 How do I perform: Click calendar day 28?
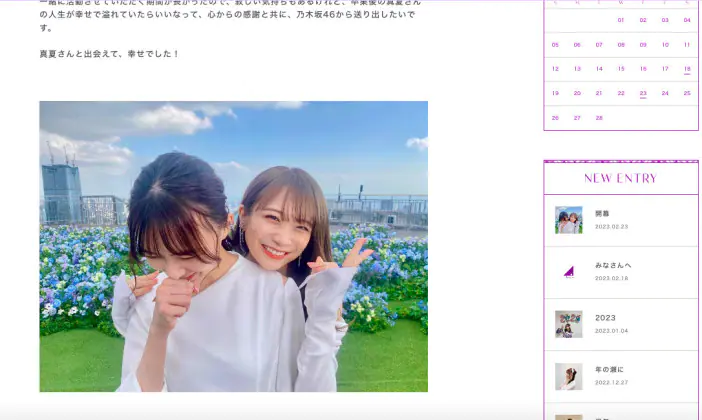click(599, 117)
